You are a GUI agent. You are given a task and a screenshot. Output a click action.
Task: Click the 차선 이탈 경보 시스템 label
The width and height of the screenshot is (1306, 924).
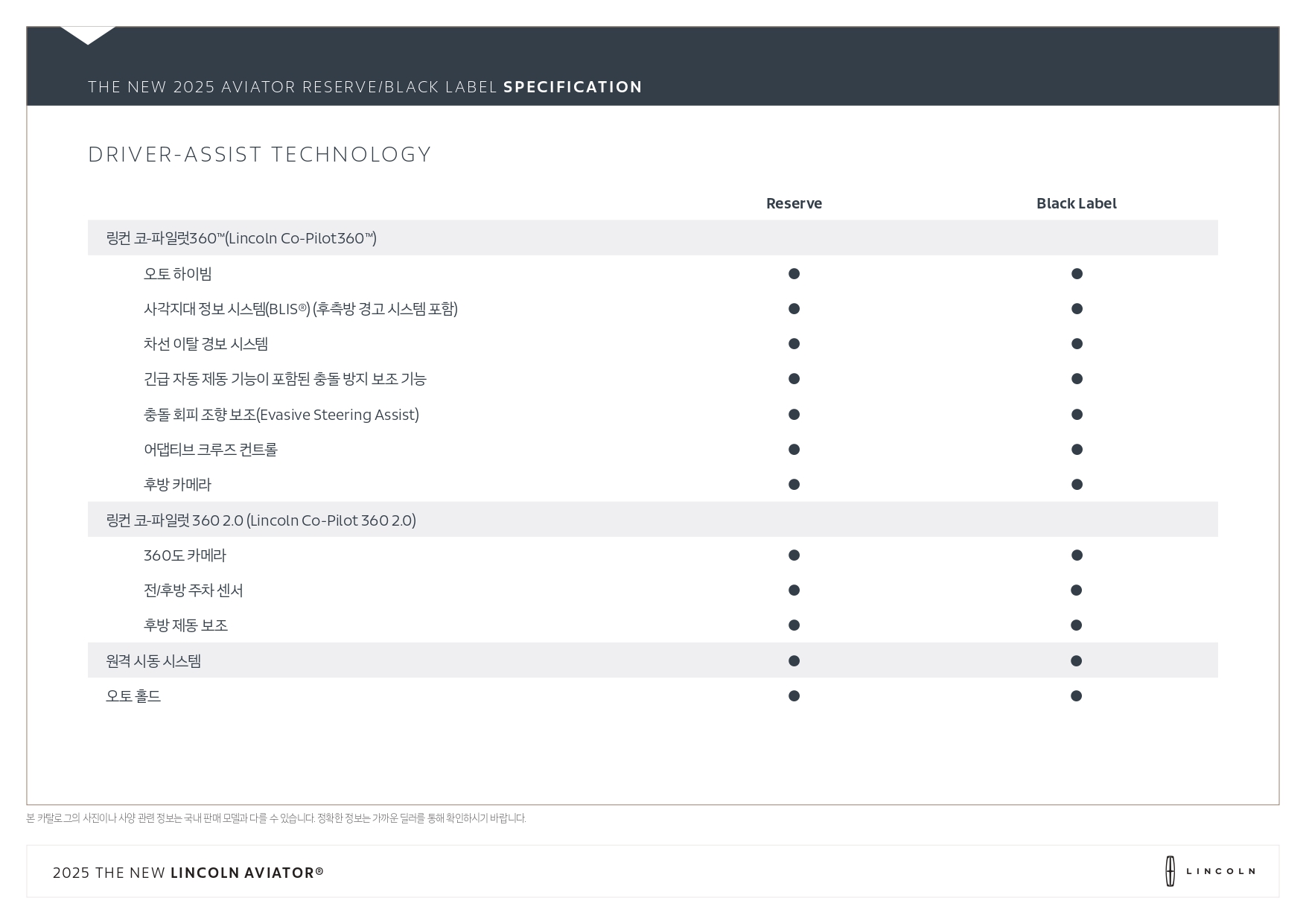[x=206, y=344]
